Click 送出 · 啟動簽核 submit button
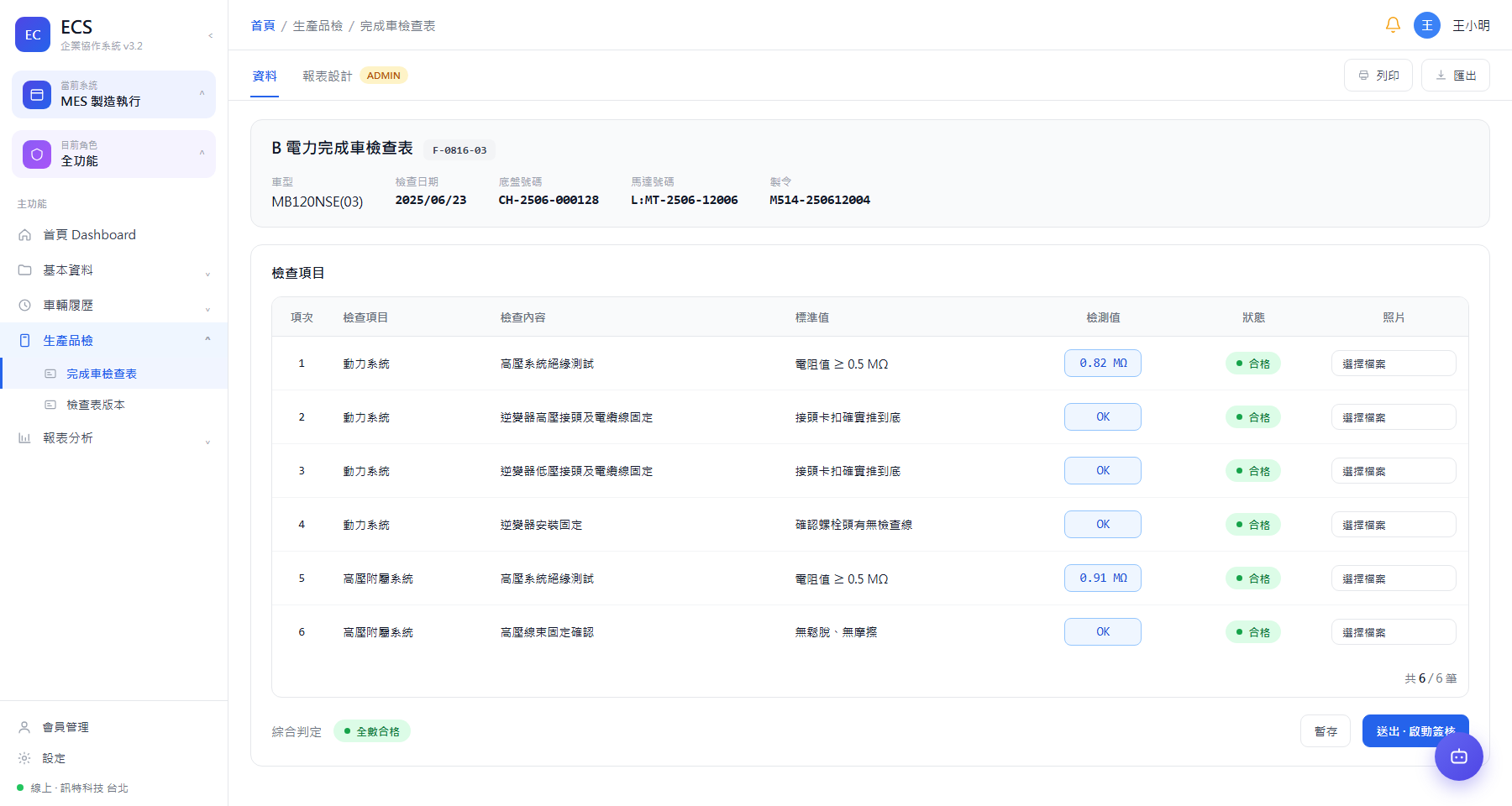The image size is (1512, 806). point(1415,731)
